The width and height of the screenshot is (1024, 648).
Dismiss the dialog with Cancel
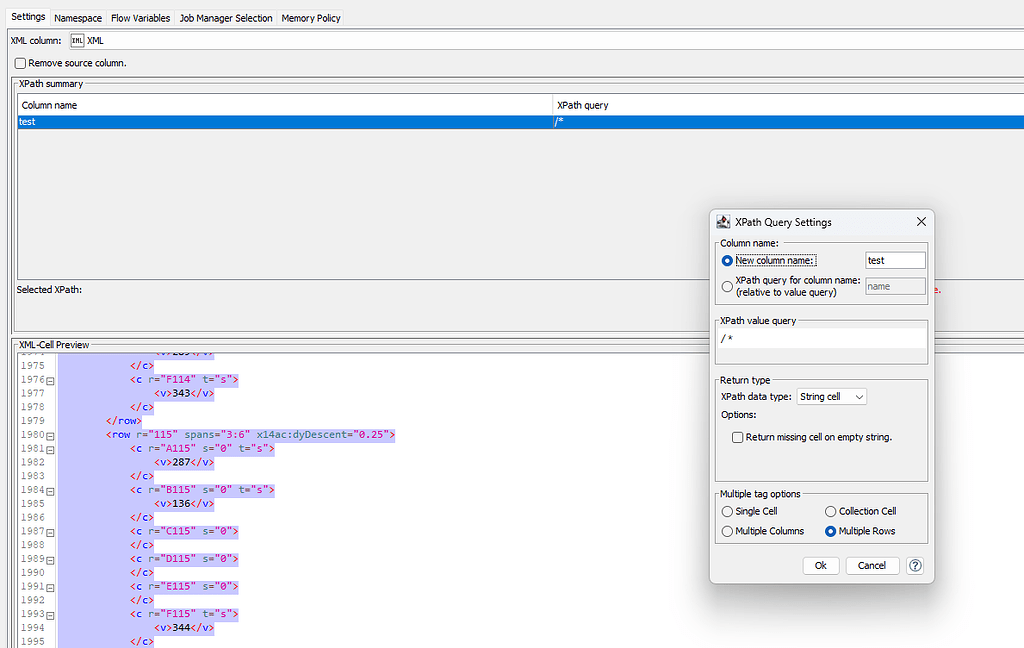[872, 565]
